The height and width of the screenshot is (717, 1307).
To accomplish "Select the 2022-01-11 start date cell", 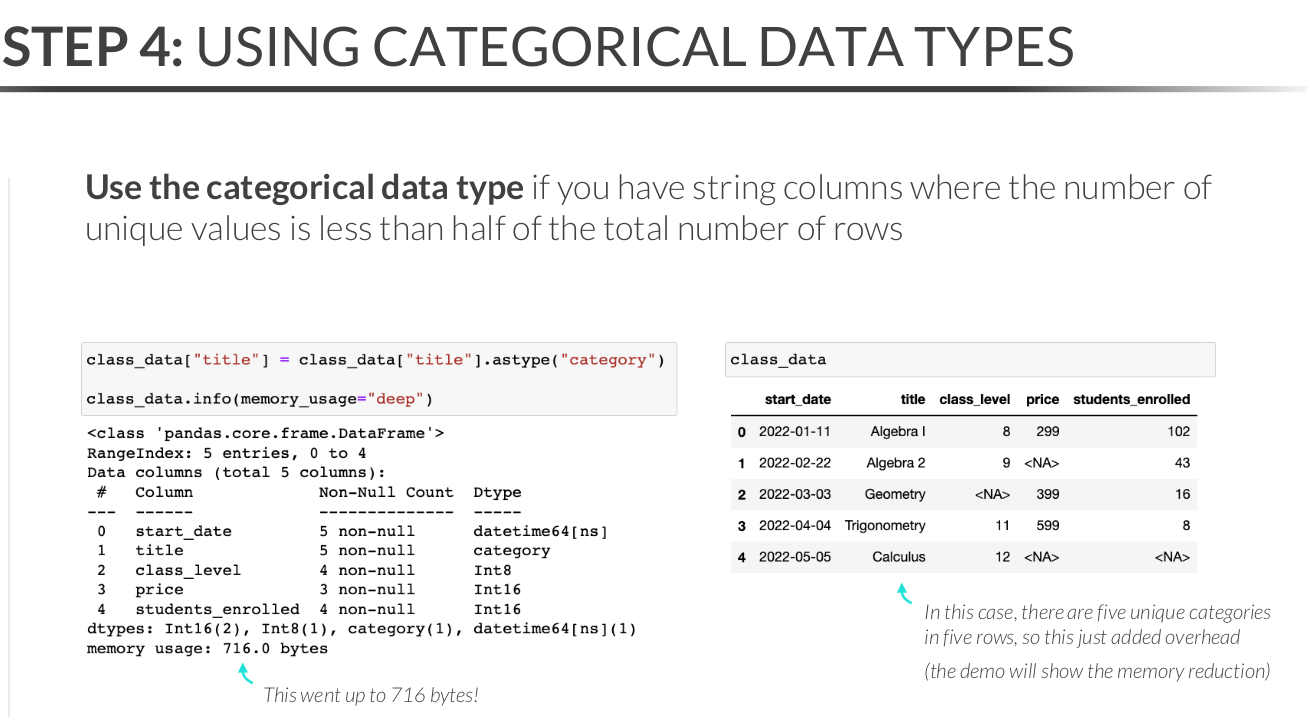I will [794, 432].
